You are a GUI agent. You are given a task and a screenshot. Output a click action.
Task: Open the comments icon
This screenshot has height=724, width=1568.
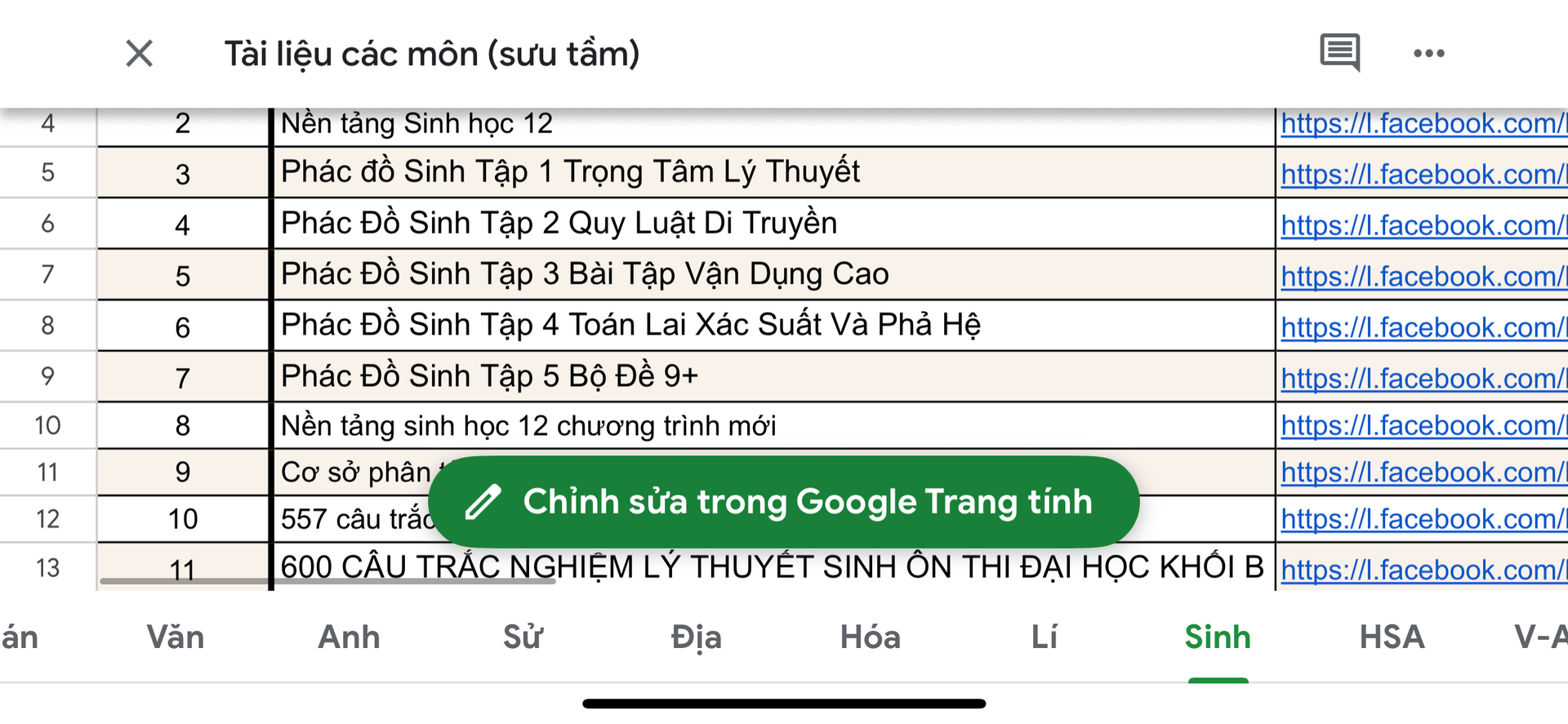point(1339,53)
